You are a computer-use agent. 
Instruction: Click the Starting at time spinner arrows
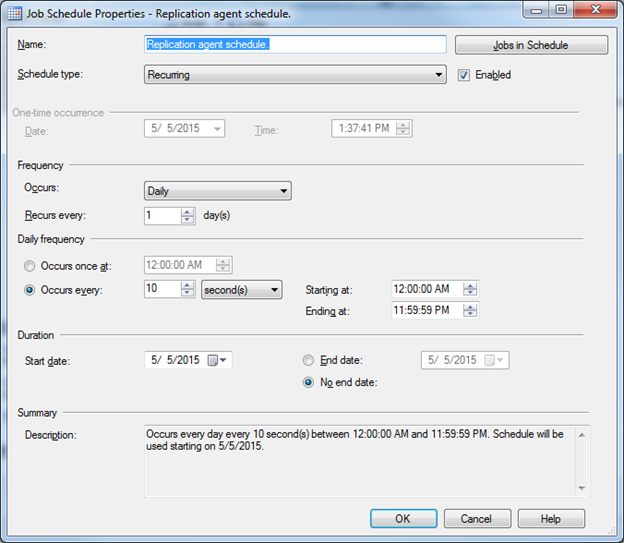pos(470,289)
